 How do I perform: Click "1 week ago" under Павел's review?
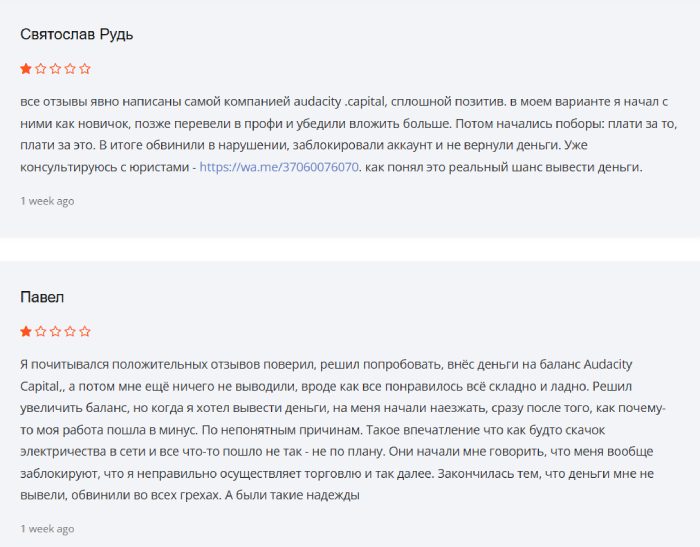(x=47, y=528)
